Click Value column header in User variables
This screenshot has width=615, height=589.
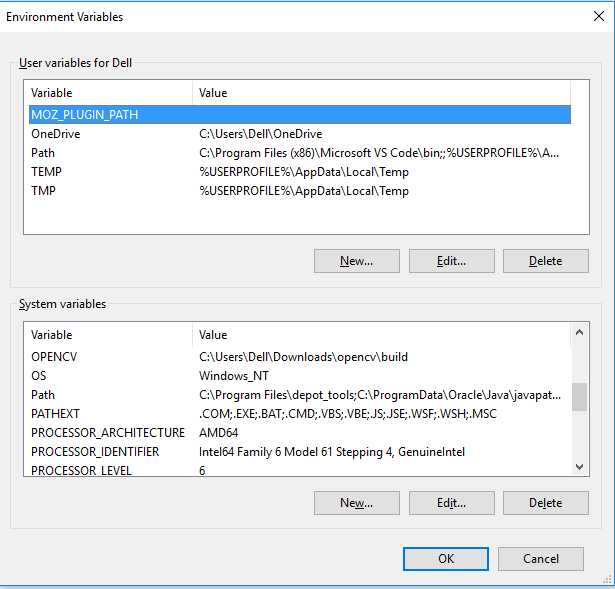click(381, 93)
